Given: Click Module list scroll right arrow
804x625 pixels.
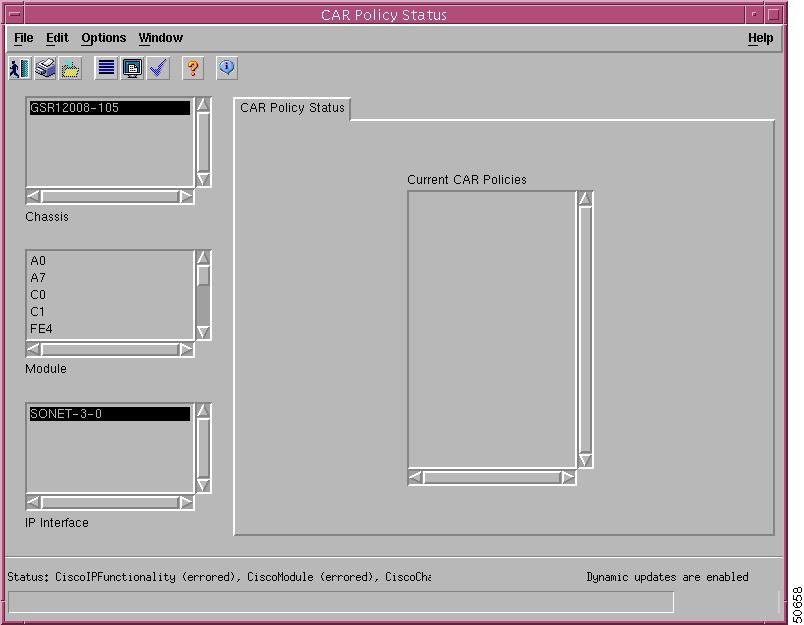Looking at the screenshot, I should click(186, 350).
